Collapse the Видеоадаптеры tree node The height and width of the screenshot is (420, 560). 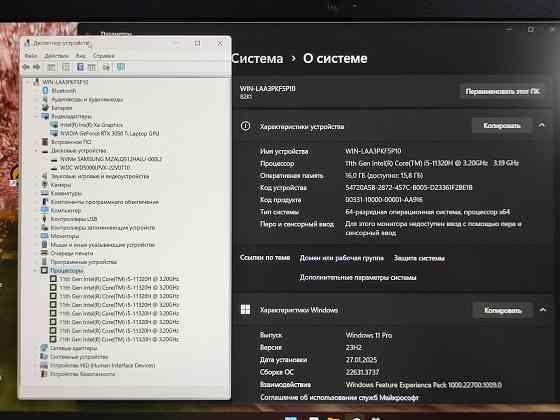[x=36, y=116]
